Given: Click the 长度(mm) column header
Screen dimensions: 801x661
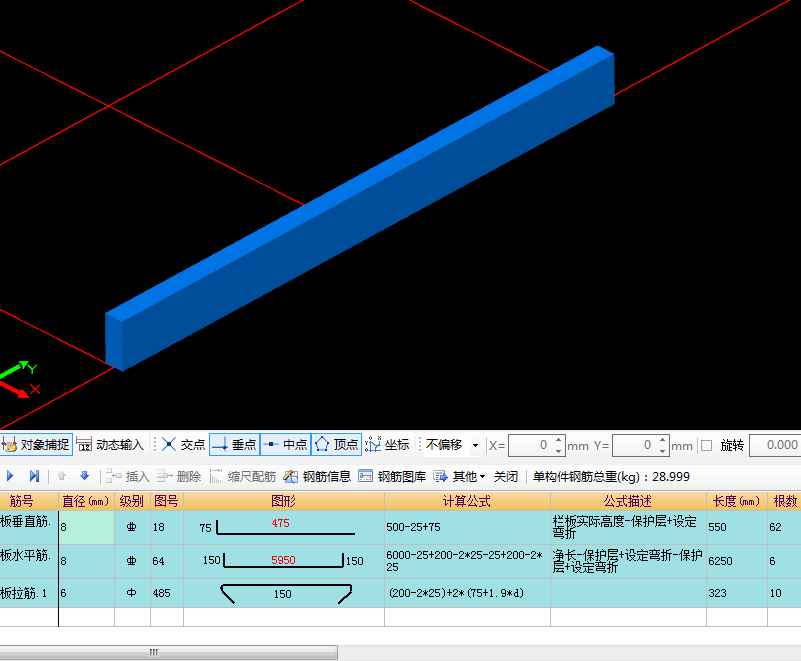Looking at the screenshot, I should [736, 501].
